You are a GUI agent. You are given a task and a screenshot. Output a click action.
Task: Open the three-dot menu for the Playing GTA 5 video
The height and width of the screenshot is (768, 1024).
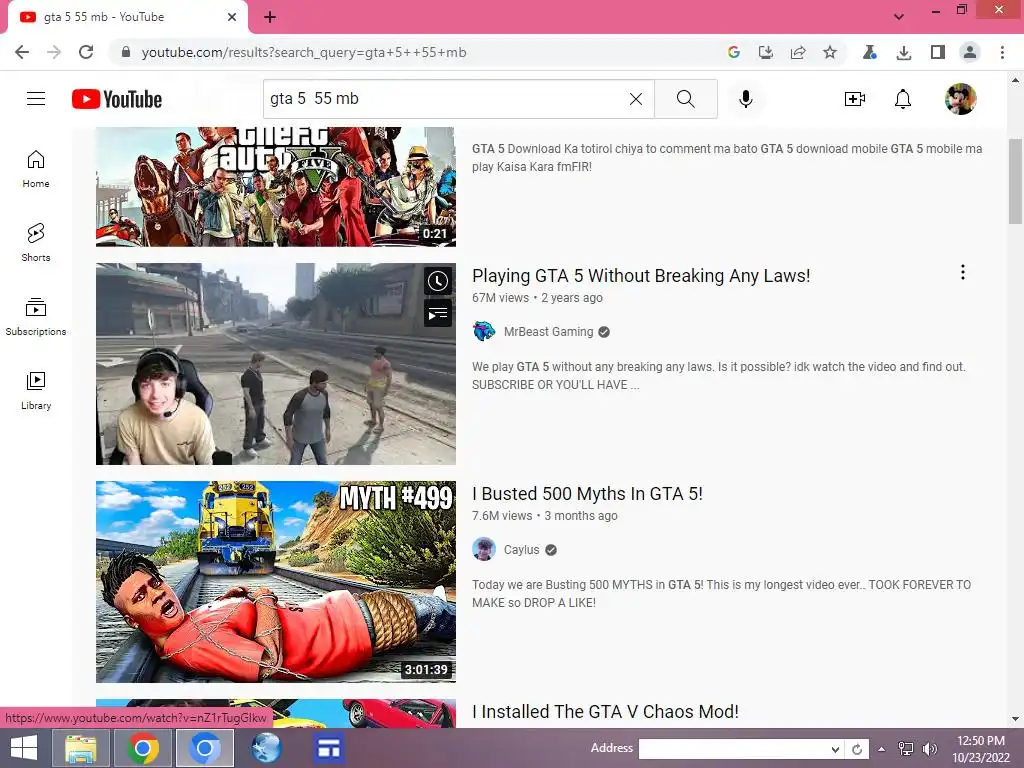(963, 272)
